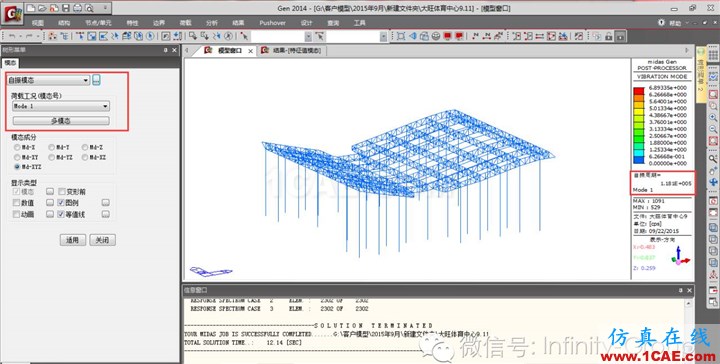Open the Print preview magnifier icon

[x=89, y=8]
